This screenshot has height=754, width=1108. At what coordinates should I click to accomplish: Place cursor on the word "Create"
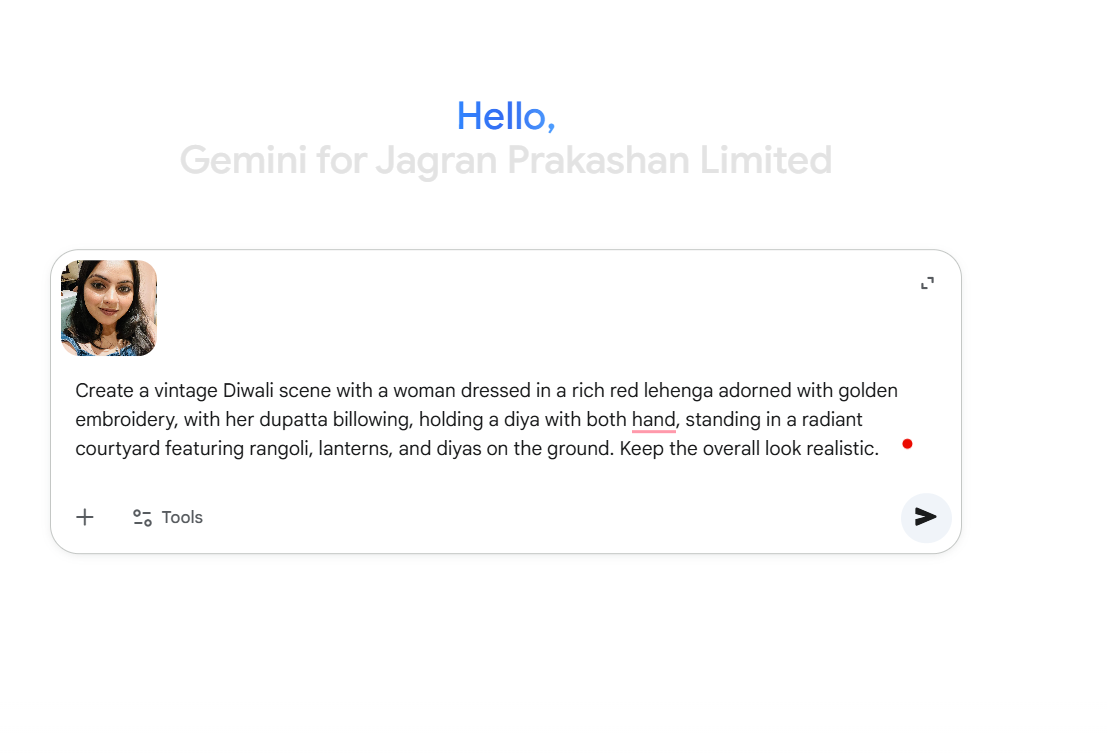pyautogui.click(x=102, y=391)
